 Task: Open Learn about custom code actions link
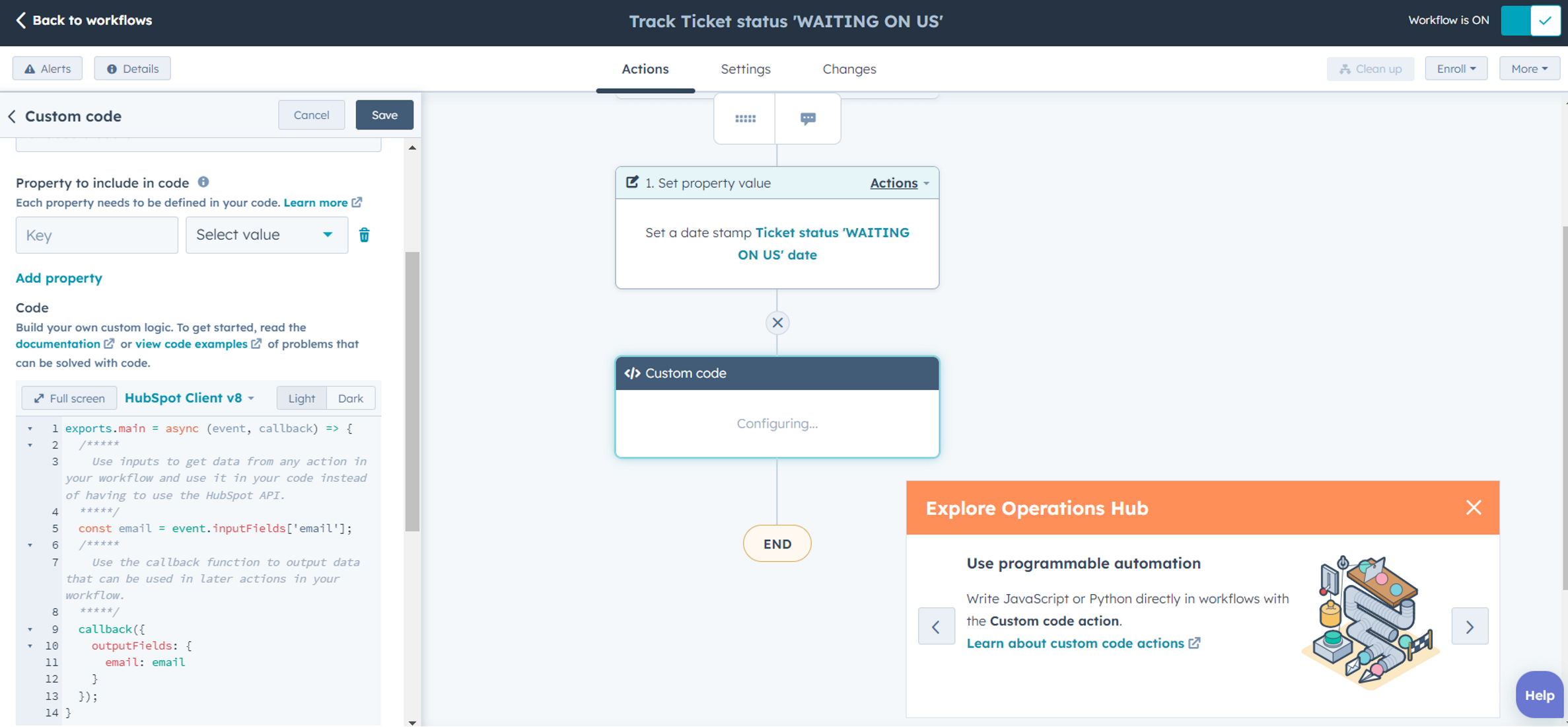[1083, 643]
